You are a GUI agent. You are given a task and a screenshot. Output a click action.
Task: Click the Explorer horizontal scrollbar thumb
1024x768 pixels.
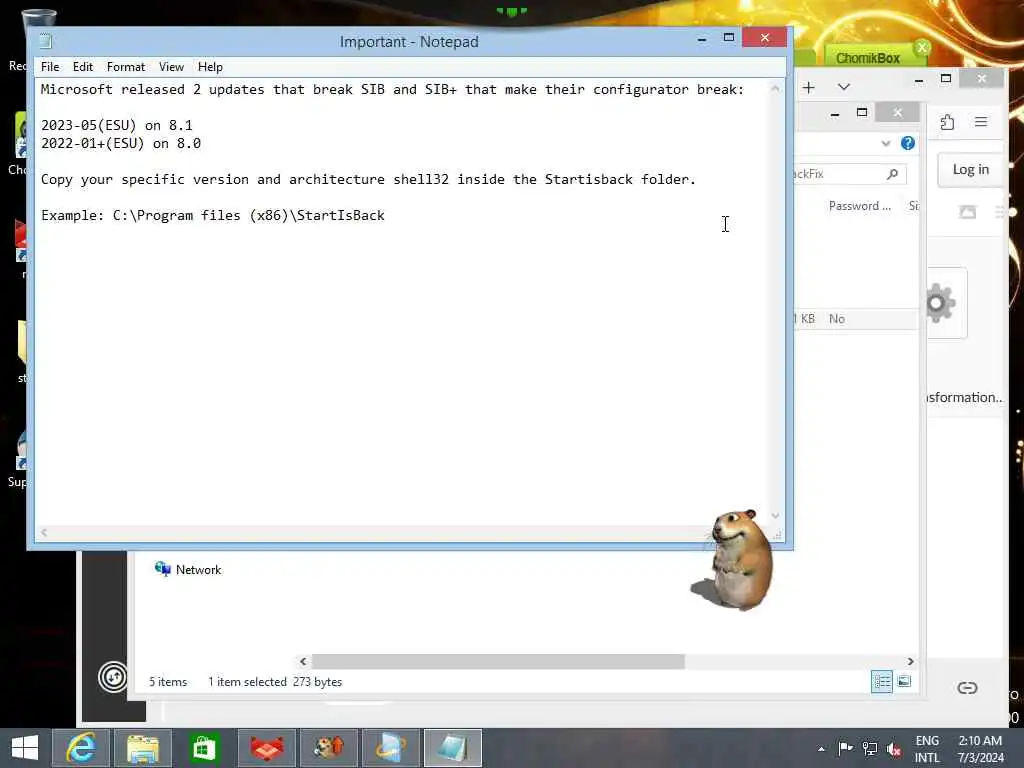coord(498,662)
